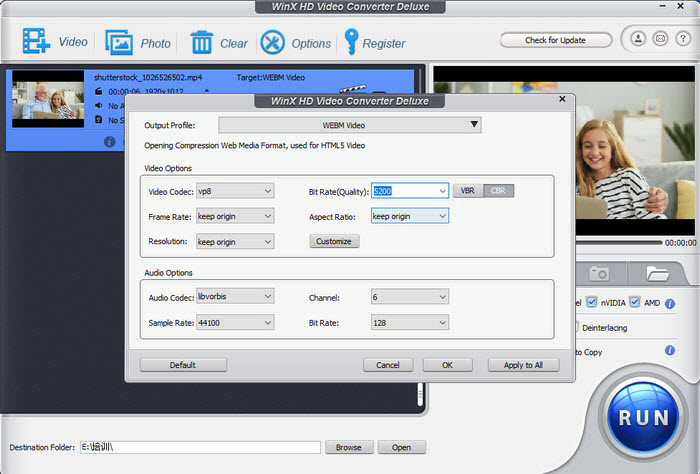The height and width of the screenshot is (474, 700).
Task: Open the Frame Rate dropdown
Action: 235,216
